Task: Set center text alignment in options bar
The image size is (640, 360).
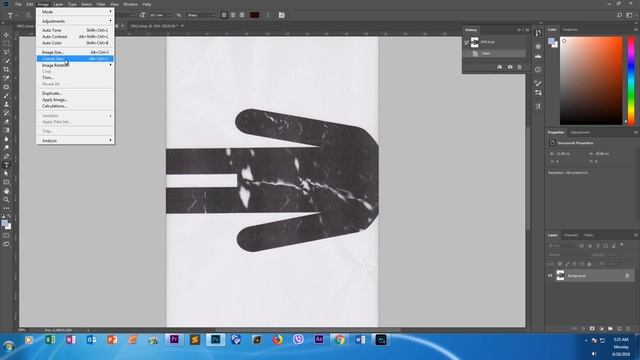Action: click(233, 15)
